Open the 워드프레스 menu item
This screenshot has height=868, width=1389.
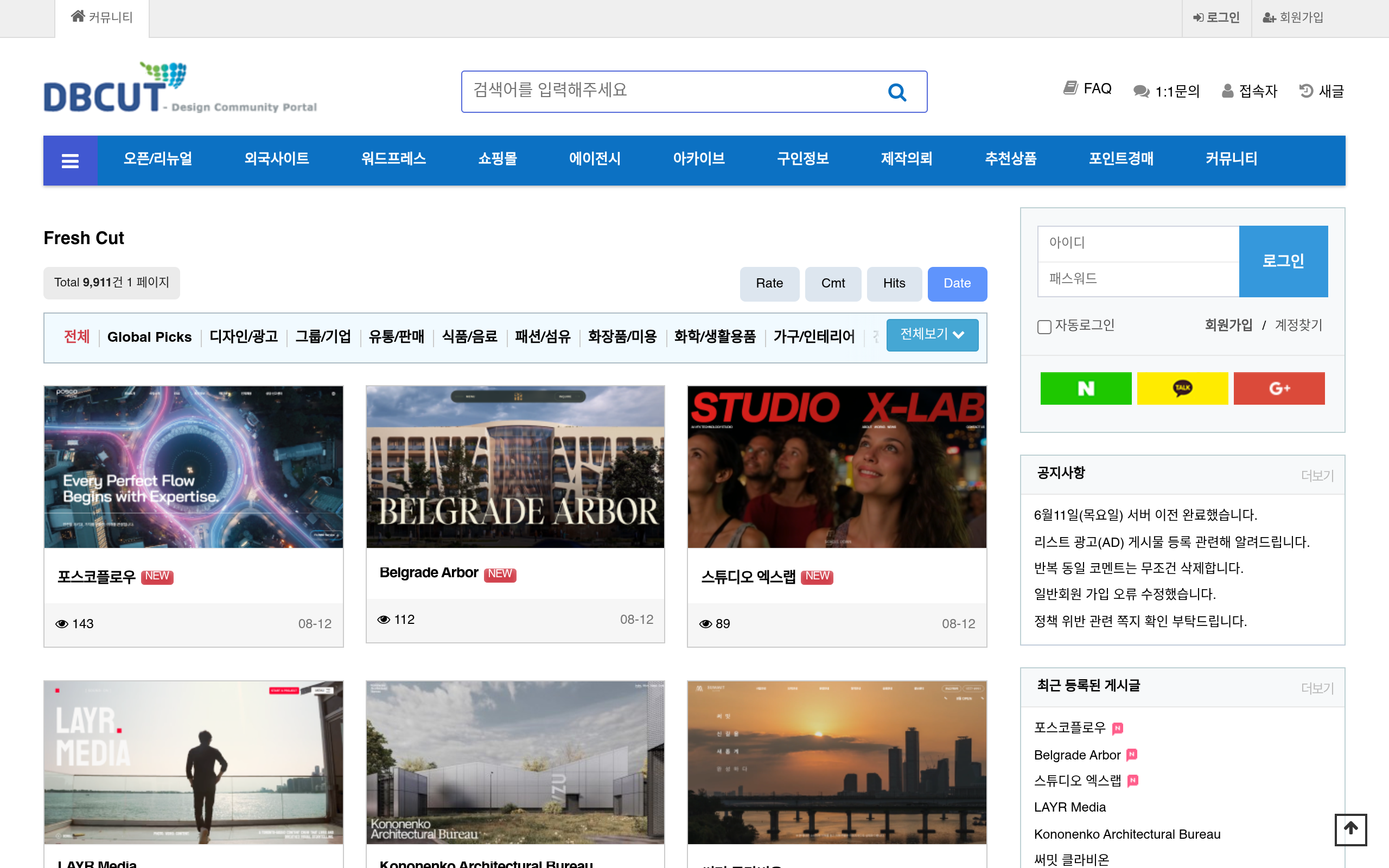click(393, 159)
